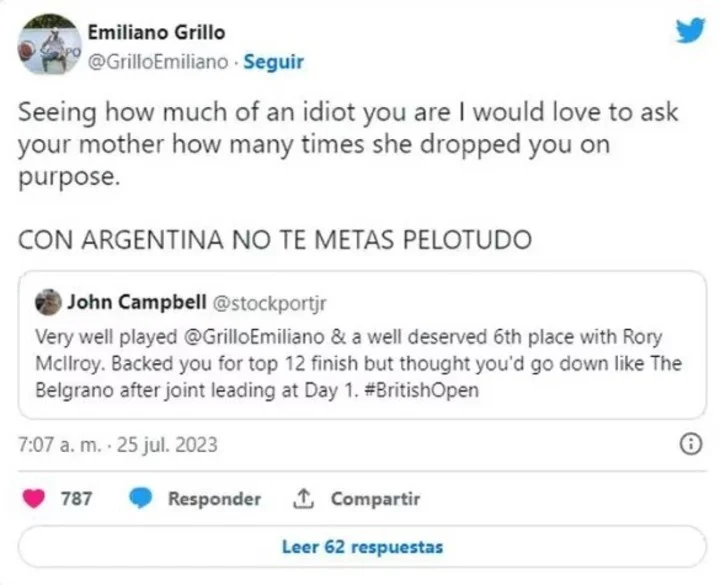Click the Compartir label
The image size is (720, 585).
point(375,499)
